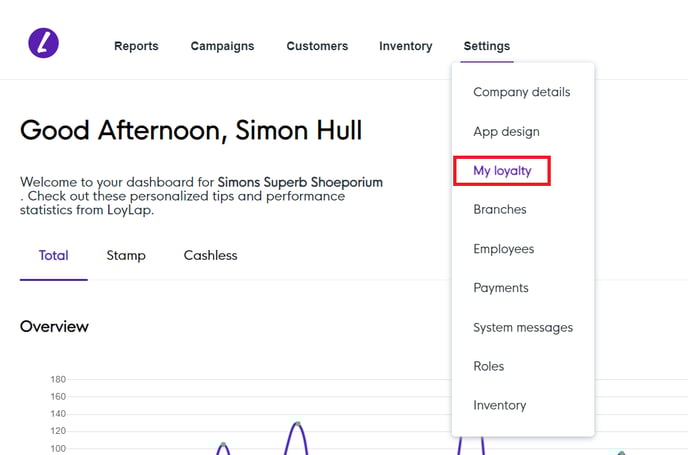The image size is (688, 455).
Task: Switch to the Cashless tab
Action: point(210,256)
